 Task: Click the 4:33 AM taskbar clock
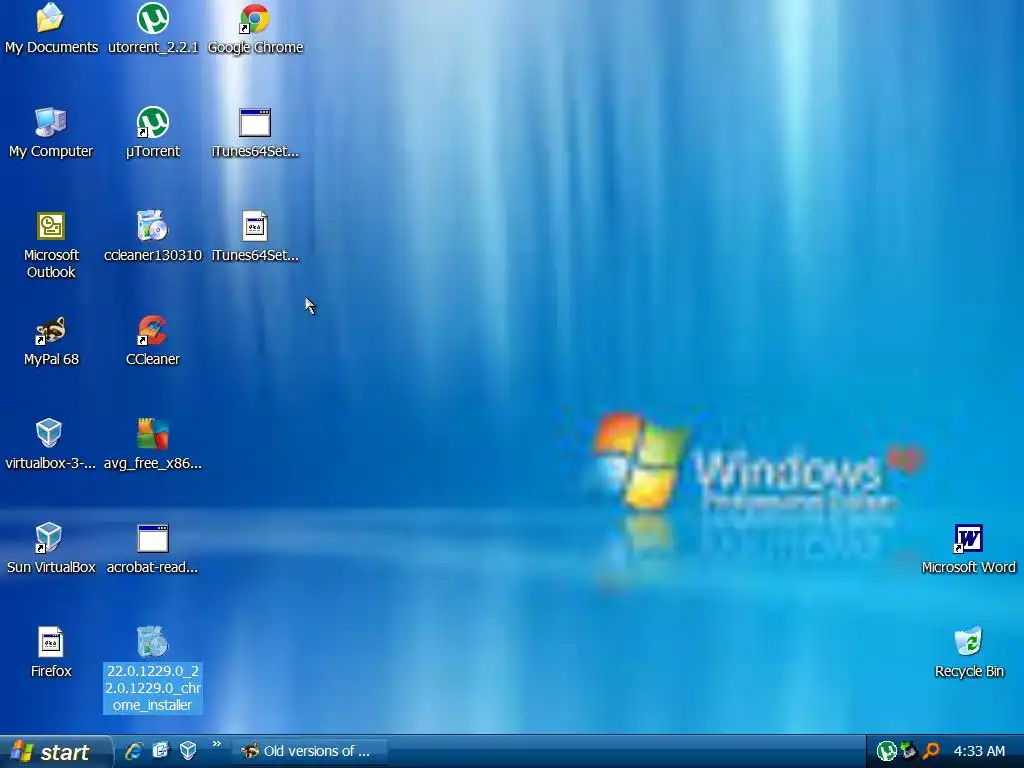coord(979,751)
